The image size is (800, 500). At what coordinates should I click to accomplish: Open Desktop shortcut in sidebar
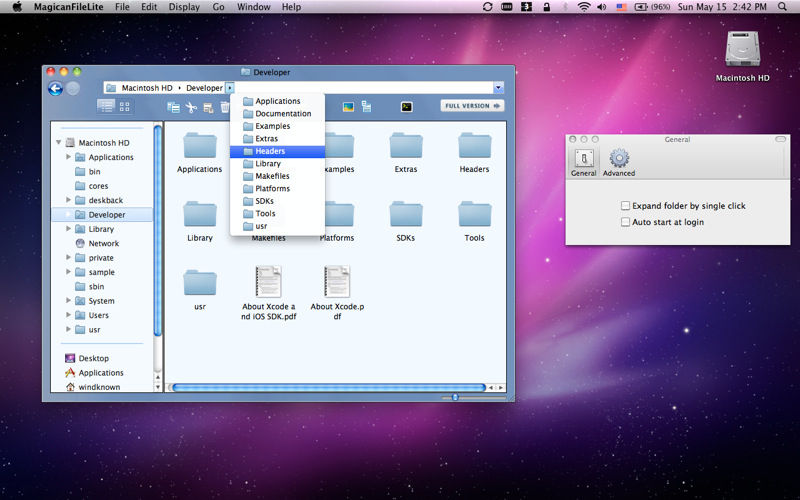93,358
